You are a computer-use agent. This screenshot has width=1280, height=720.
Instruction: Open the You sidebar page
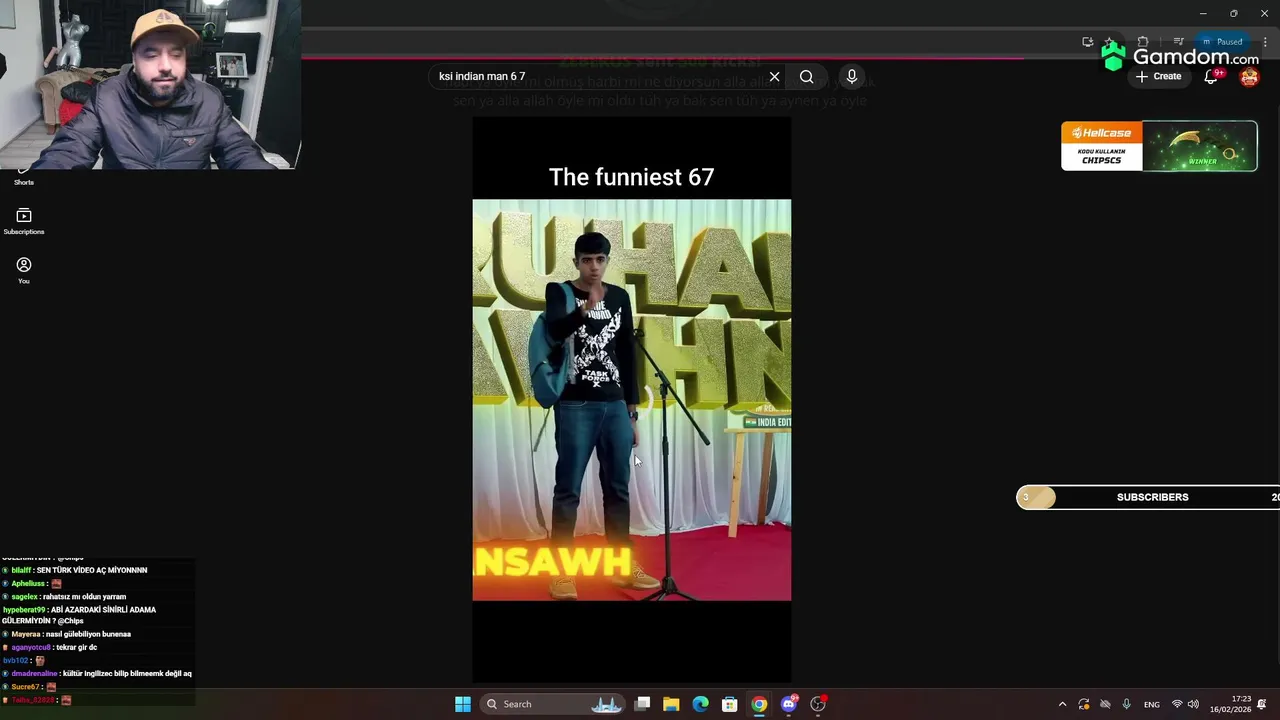pos(24,270)
